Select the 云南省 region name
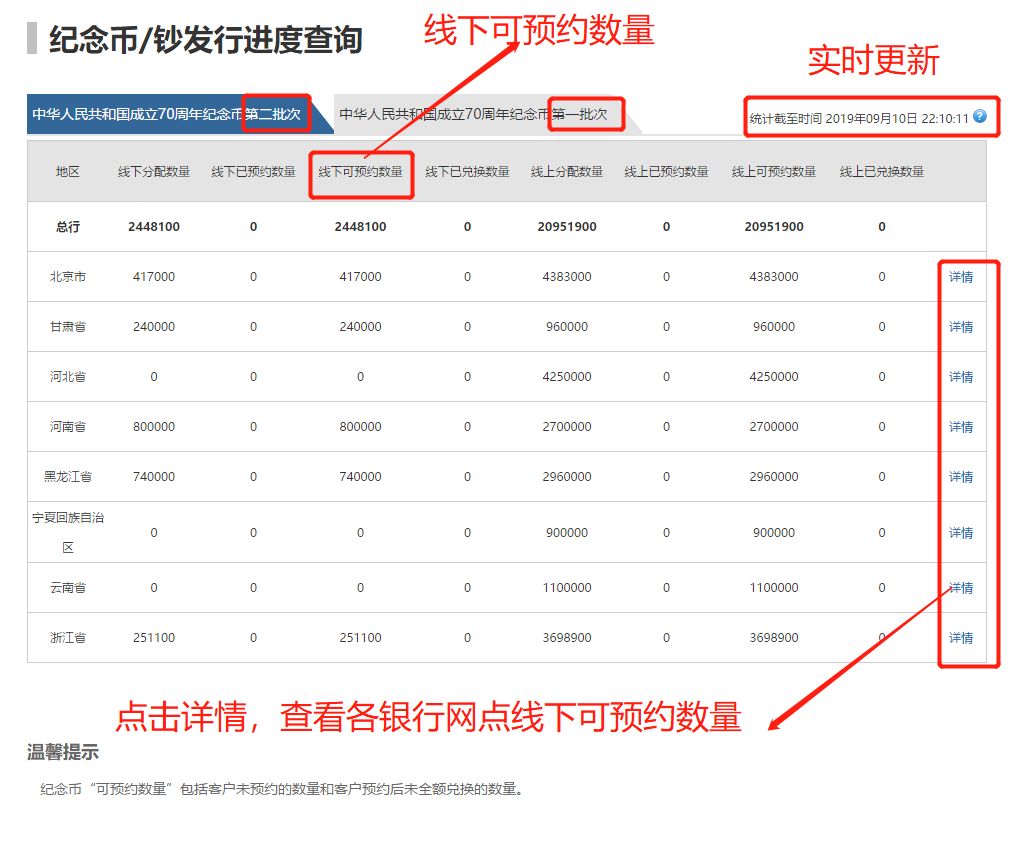 point(68,588)
